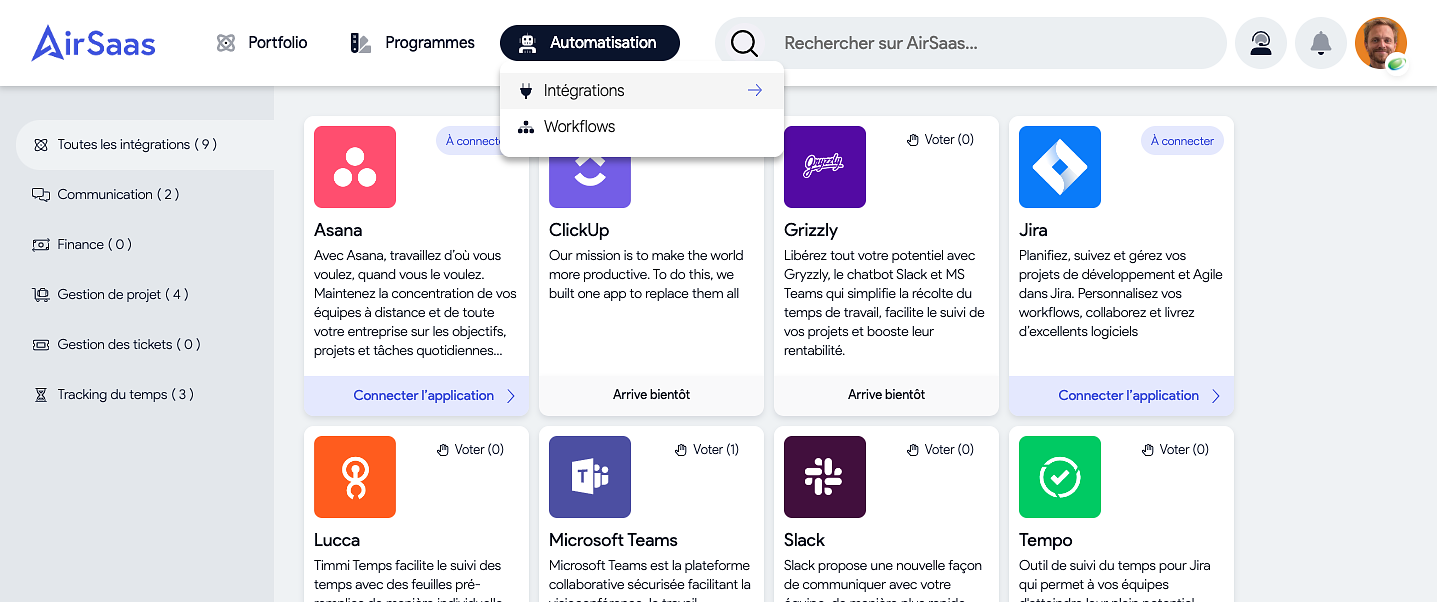Click the Jira À connecter badge
The width and height of the screenshot is (1437, 602).
click(x=1182, y=141)
